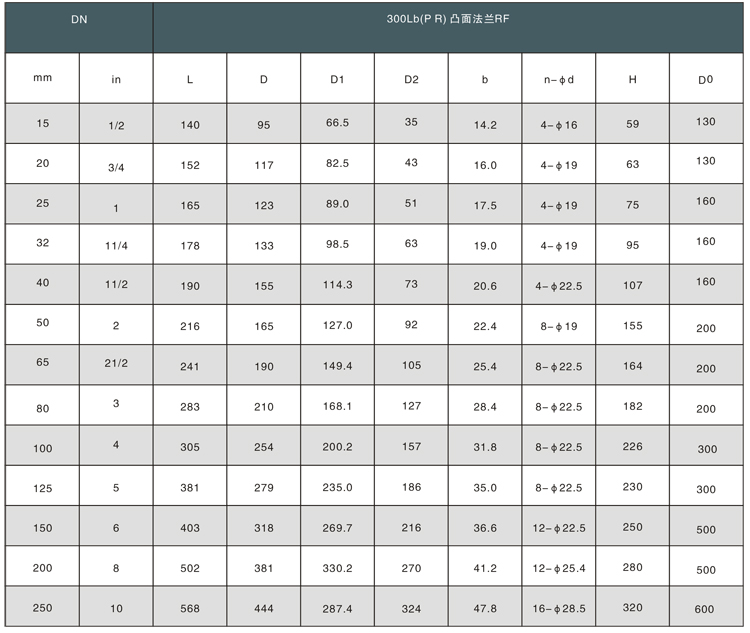Click the b value 47.8 cell
Screen dimensions: 750x633
(485, 607)
